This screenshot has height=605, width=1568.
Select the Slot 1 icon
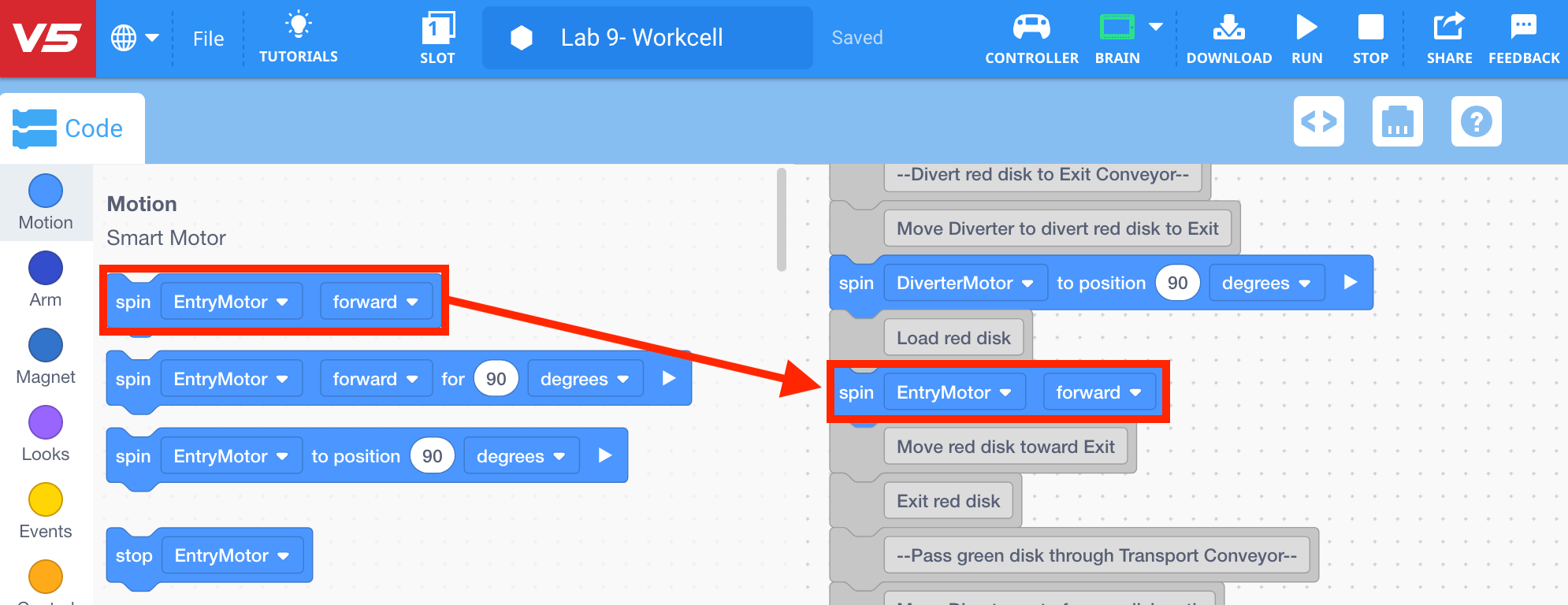pyautogui.click(x=437, y=28)
